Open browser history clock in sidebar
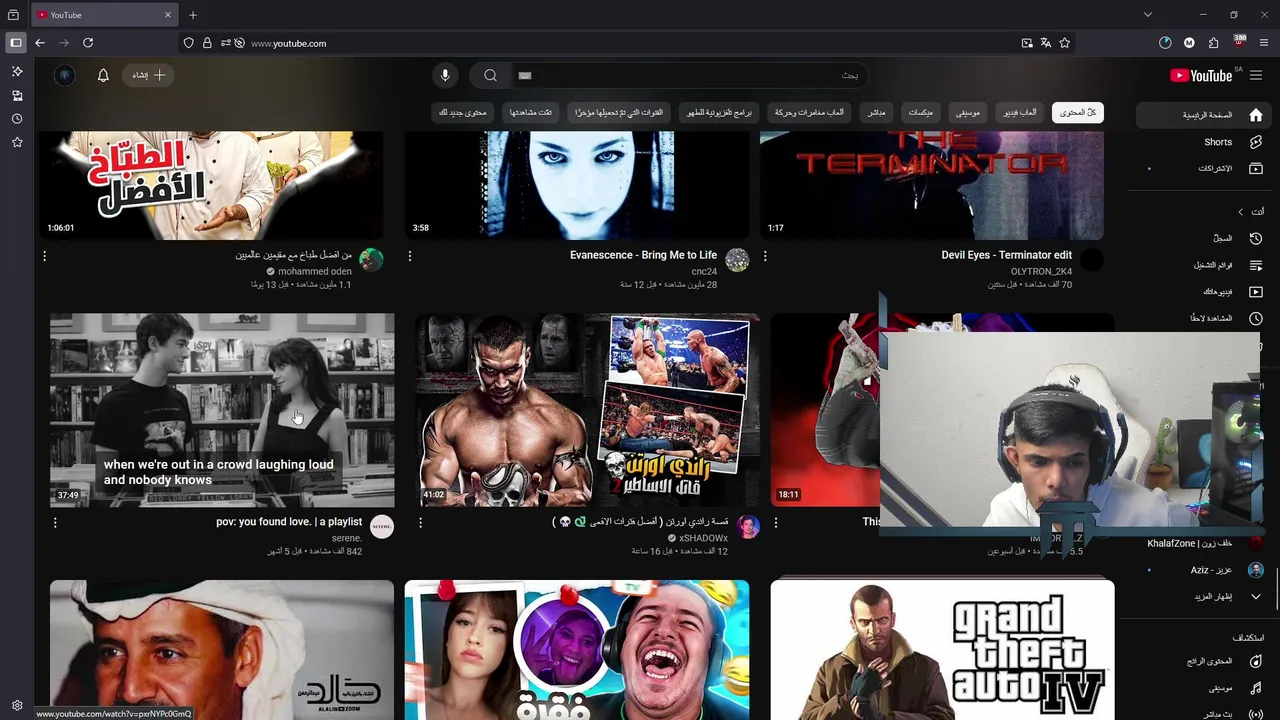 (x=17, y=119)
